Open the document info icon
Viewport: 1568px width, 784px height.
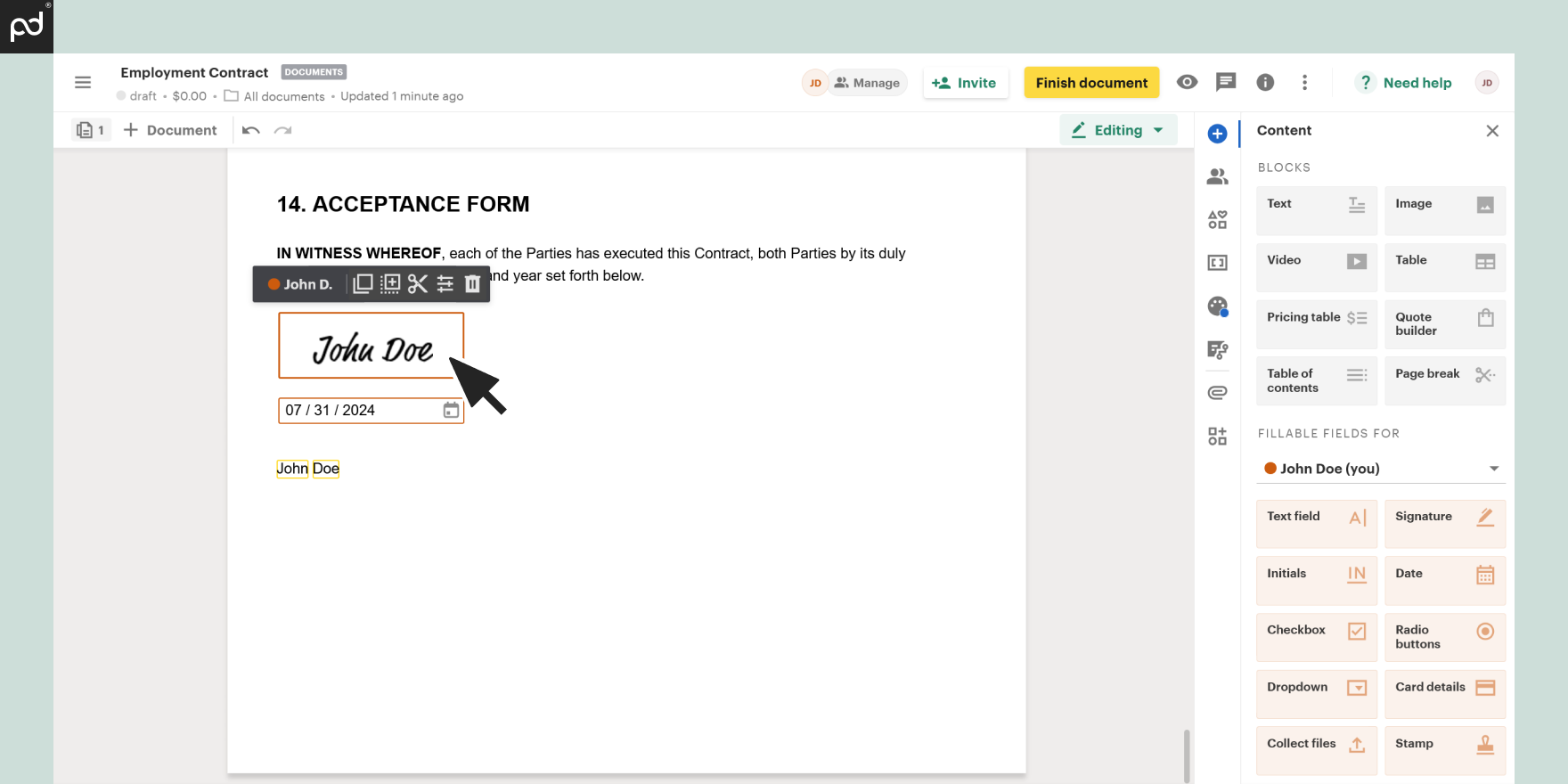coord(1265,82)
